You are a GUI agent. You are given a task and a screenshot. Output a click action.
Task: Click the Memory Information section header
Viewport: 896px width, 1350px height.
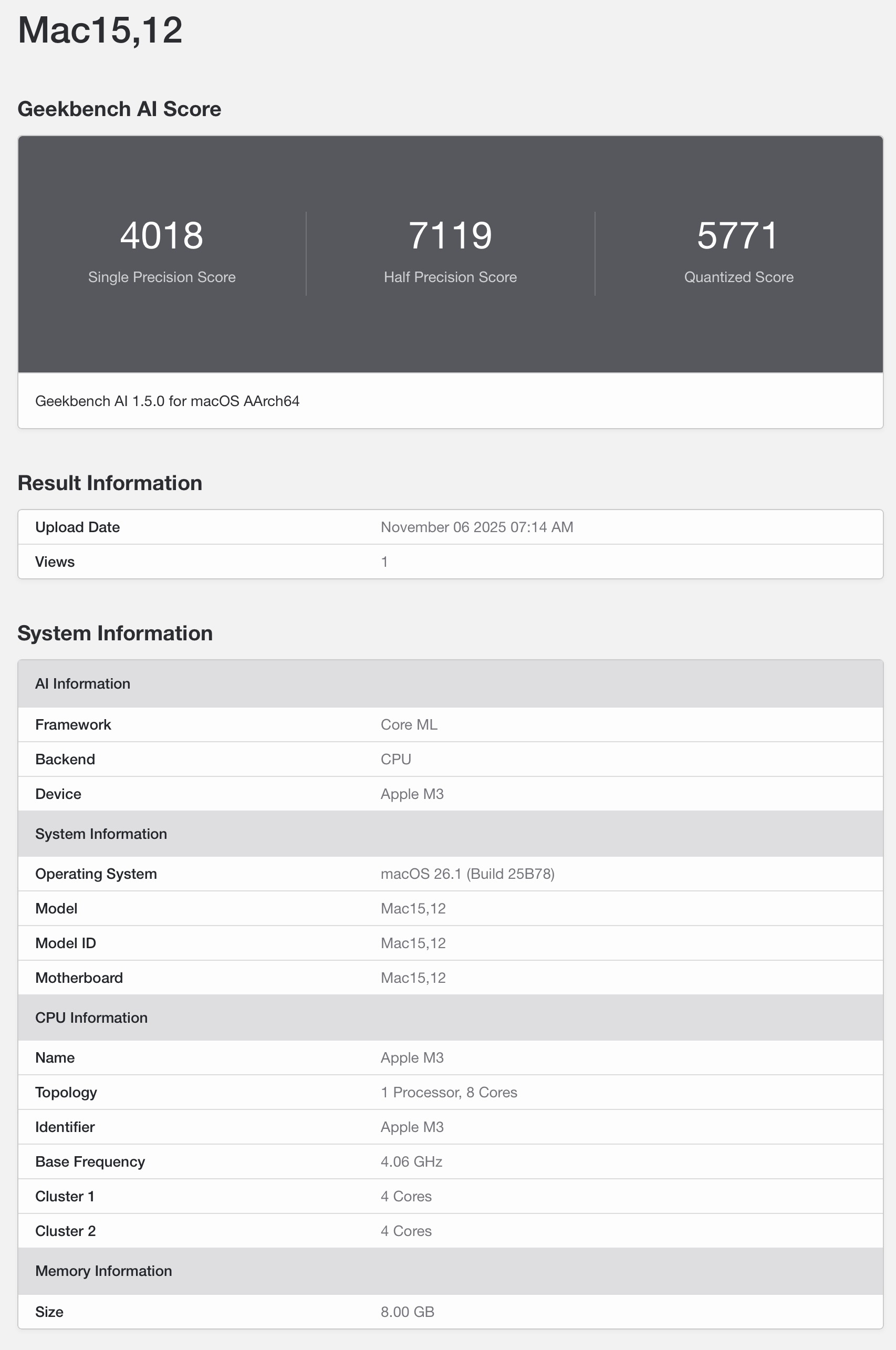[x=103, y=1271]
